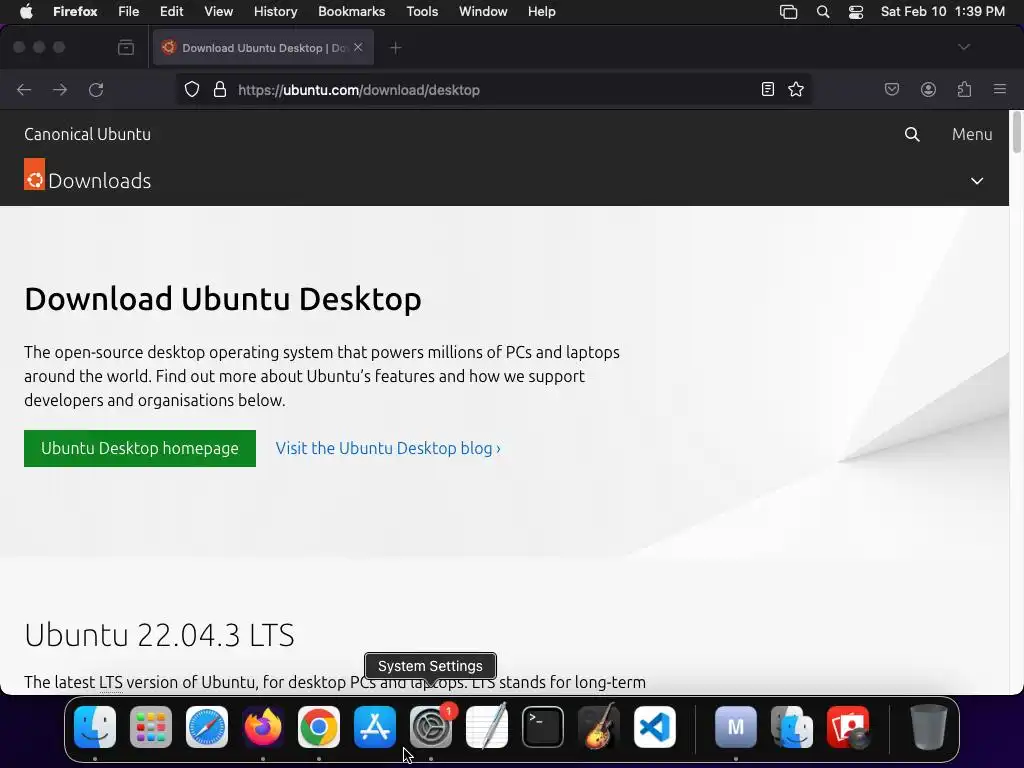Open the Window menu

point(483,11)
